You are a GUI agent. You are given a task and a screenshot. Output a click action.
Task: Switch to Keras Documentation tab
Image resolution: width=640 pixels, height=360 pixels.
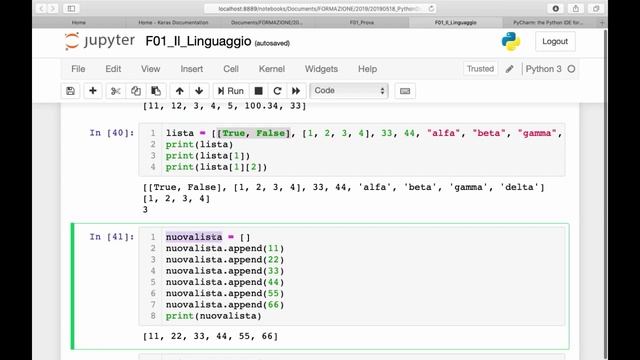click(173, 22)
